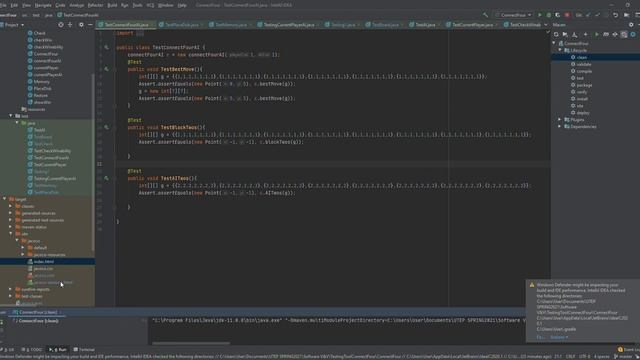Open the Build menu

[112, 5]
